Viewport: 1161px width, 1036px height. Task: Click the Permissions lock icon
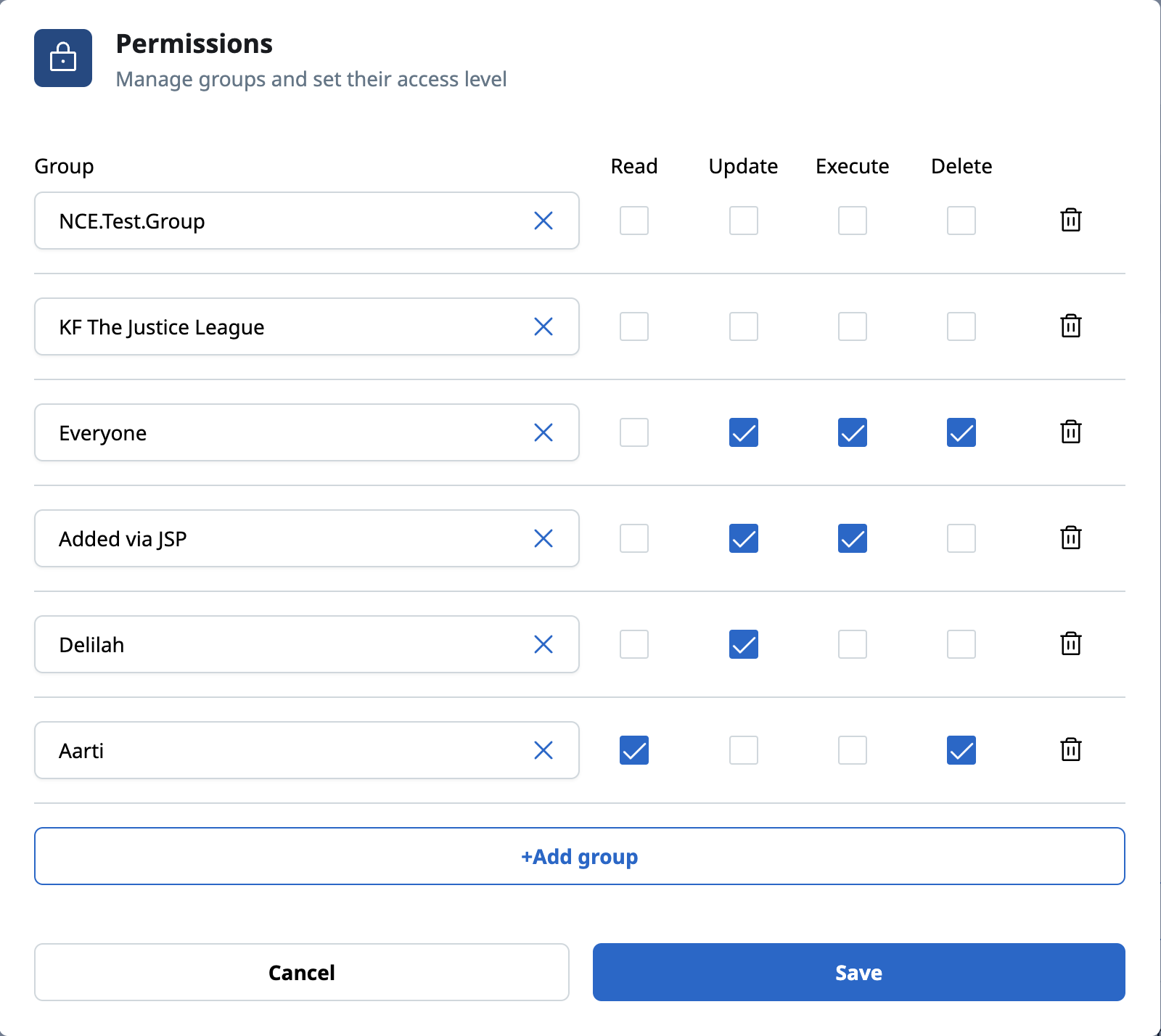point(63,58)
